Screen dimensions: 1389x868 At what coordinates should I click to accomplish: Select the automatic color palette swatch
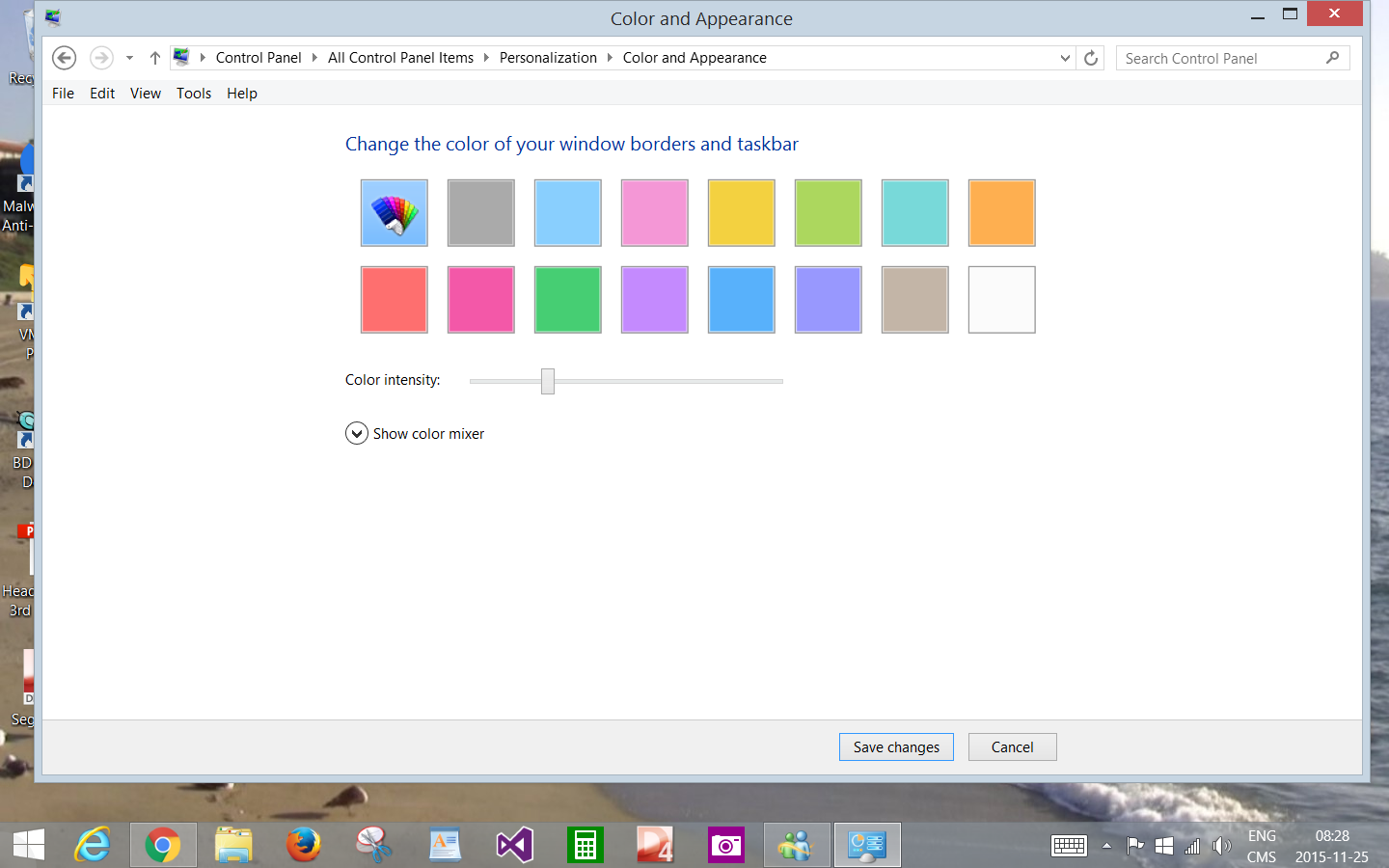[x=394, y=212]
